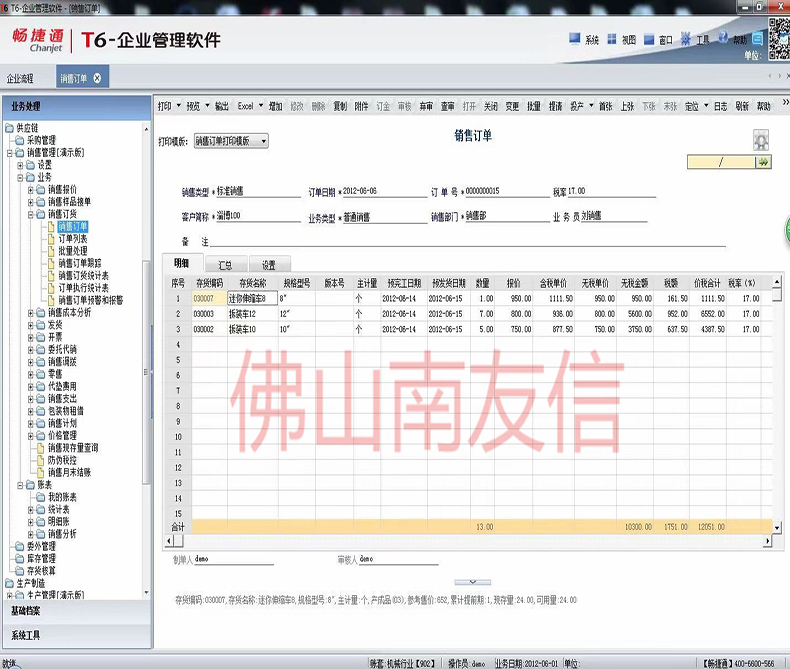The image size is (790, 669).
Task: Click Excel export in toolbar
Action: click(x=245, y=106)
